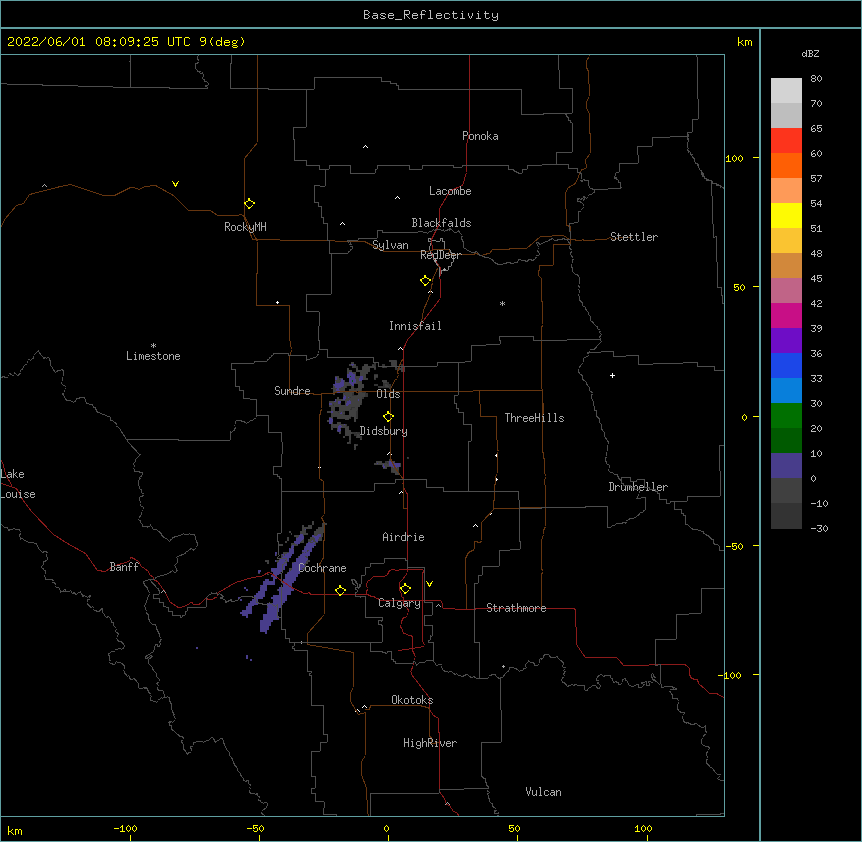Click the Stettler label
The image size is (862, 842).
(x=634, y=237)
